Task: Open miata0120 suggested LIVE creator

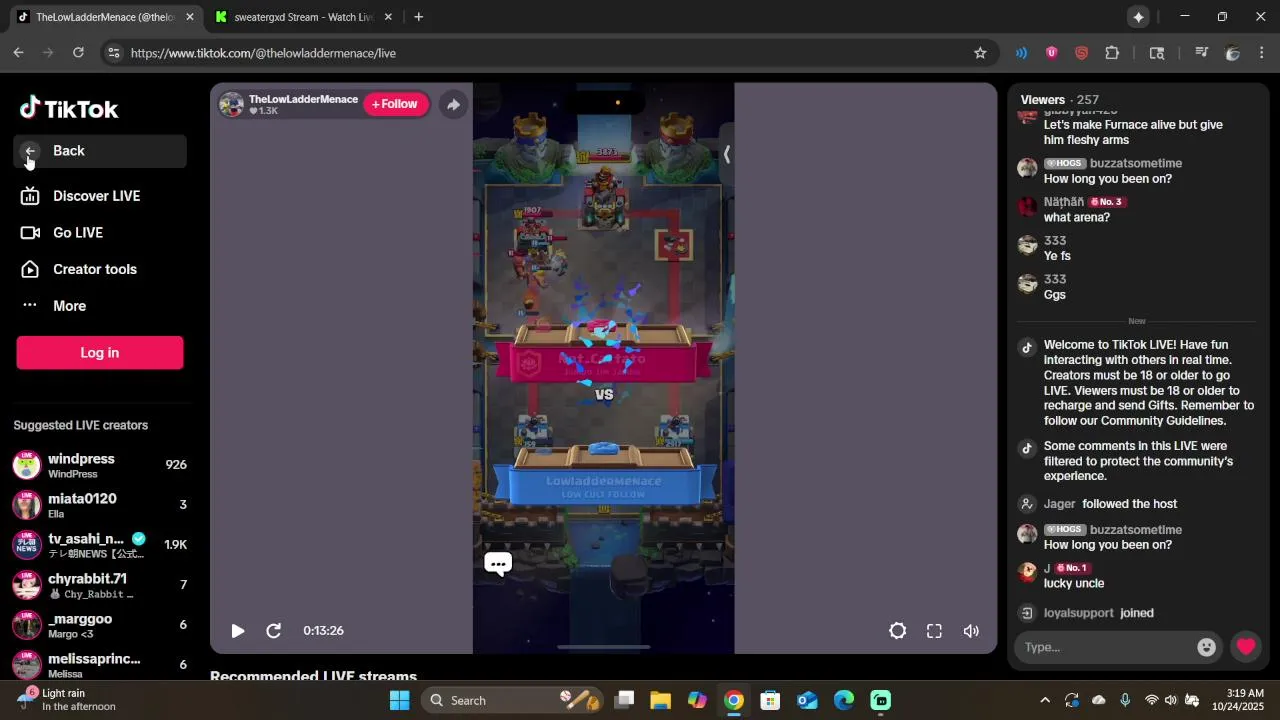Action: [100, 505]
